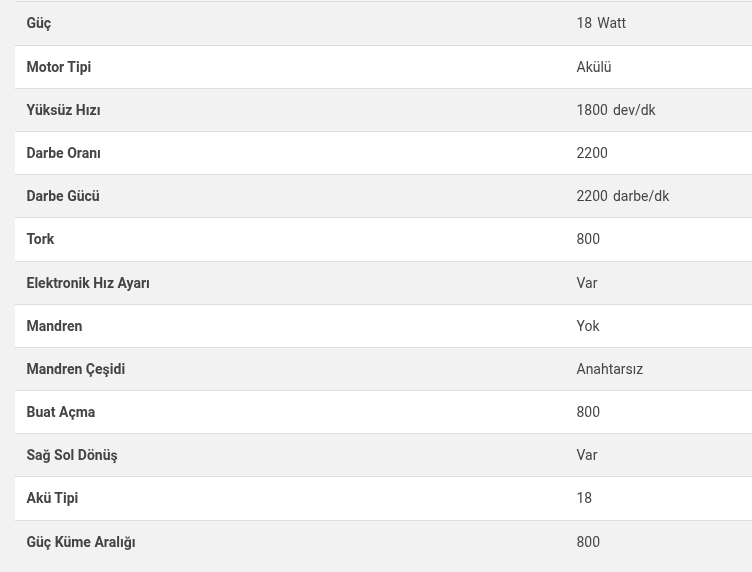This screenshot has width=752, height=572.
Task: Select the Yok value for Mandren
Action: (x=587, y=326)
